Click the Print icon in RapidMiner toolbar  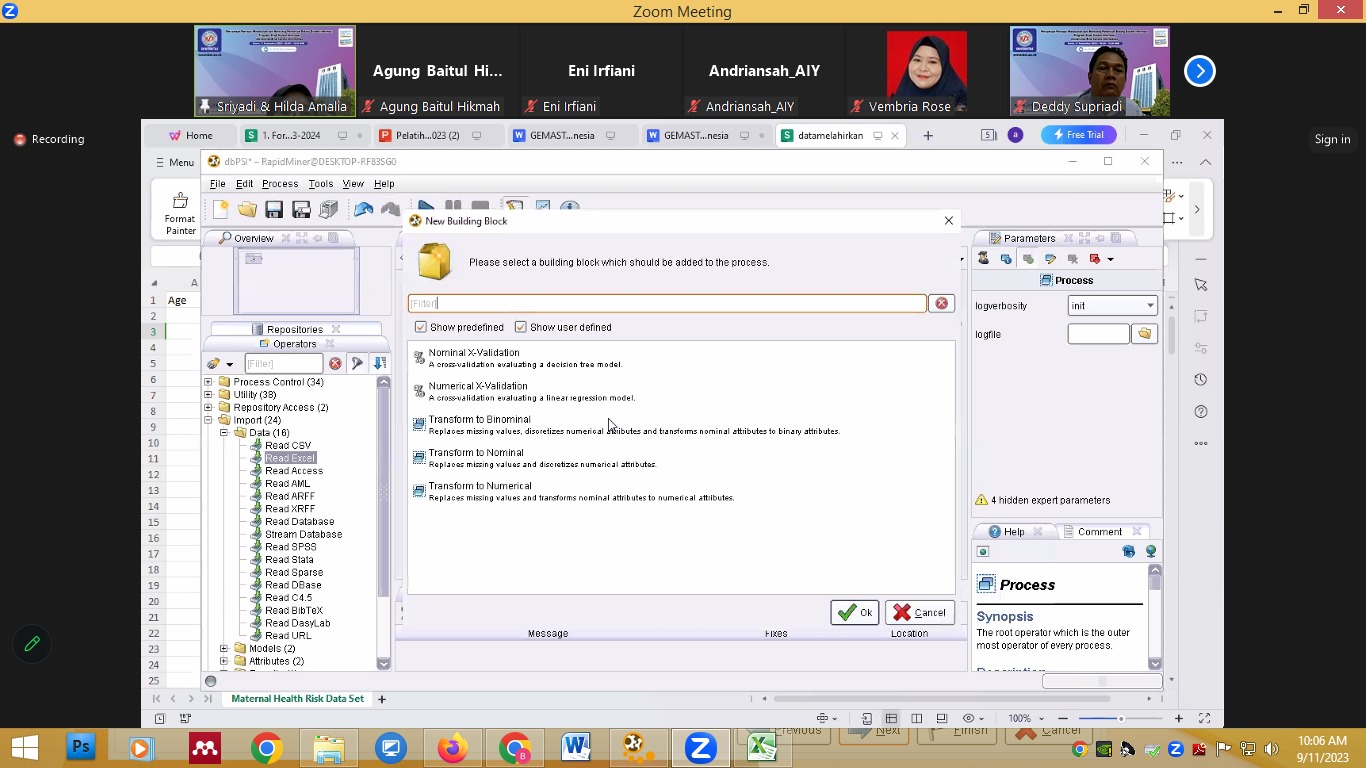[328, 209]
